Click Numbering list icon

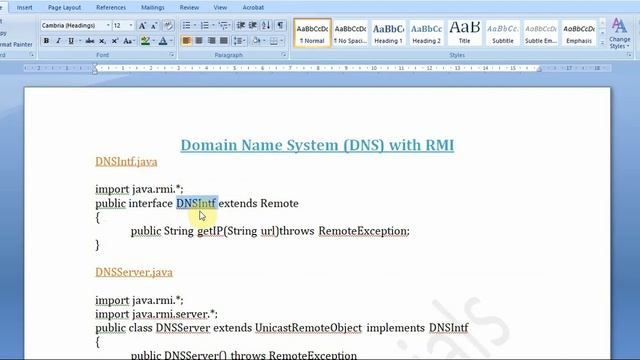[x=204, y=25]
